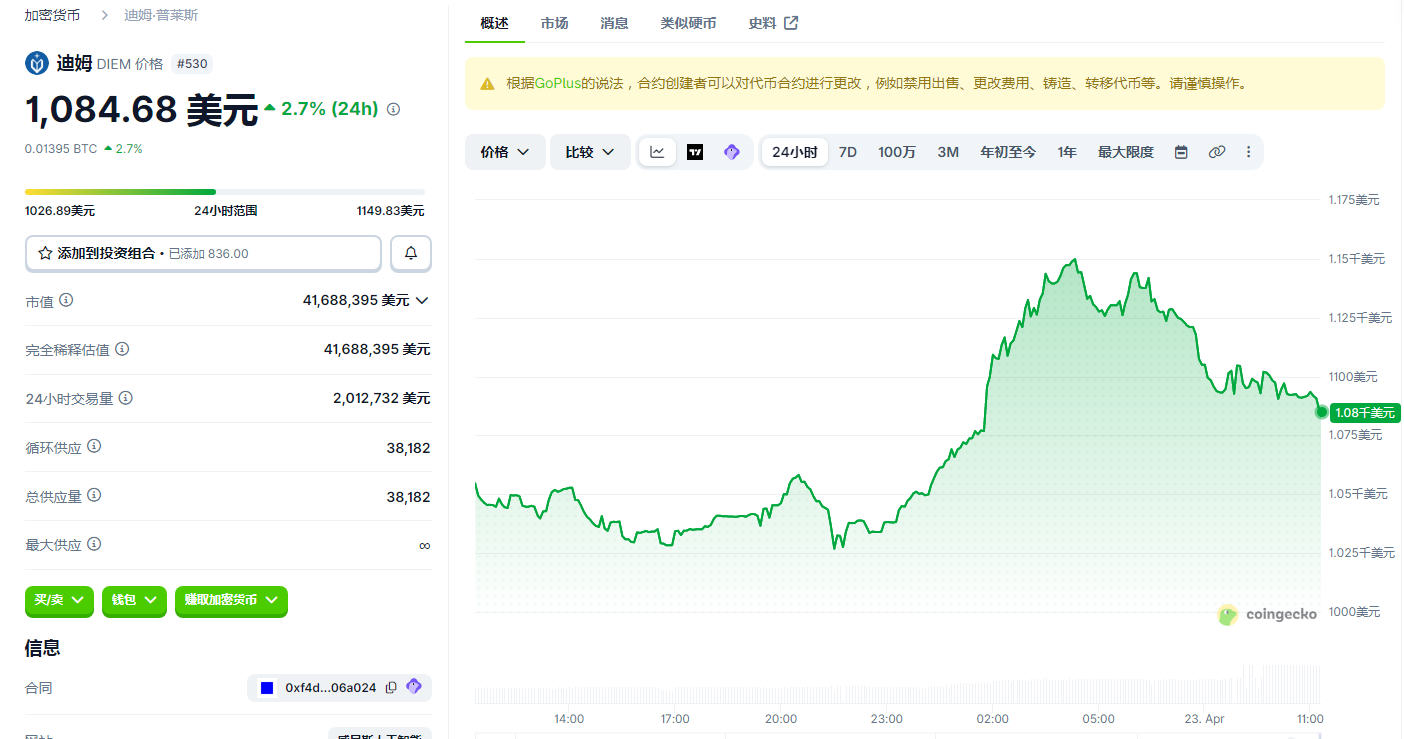Select the 24小时 chart range
Viewport: 1404px width, 739px height.
point(795,152)
